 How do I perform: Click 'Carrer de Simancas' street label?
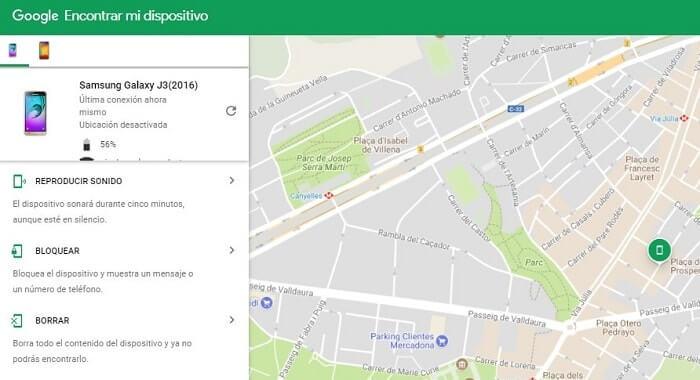pos(541,52)
